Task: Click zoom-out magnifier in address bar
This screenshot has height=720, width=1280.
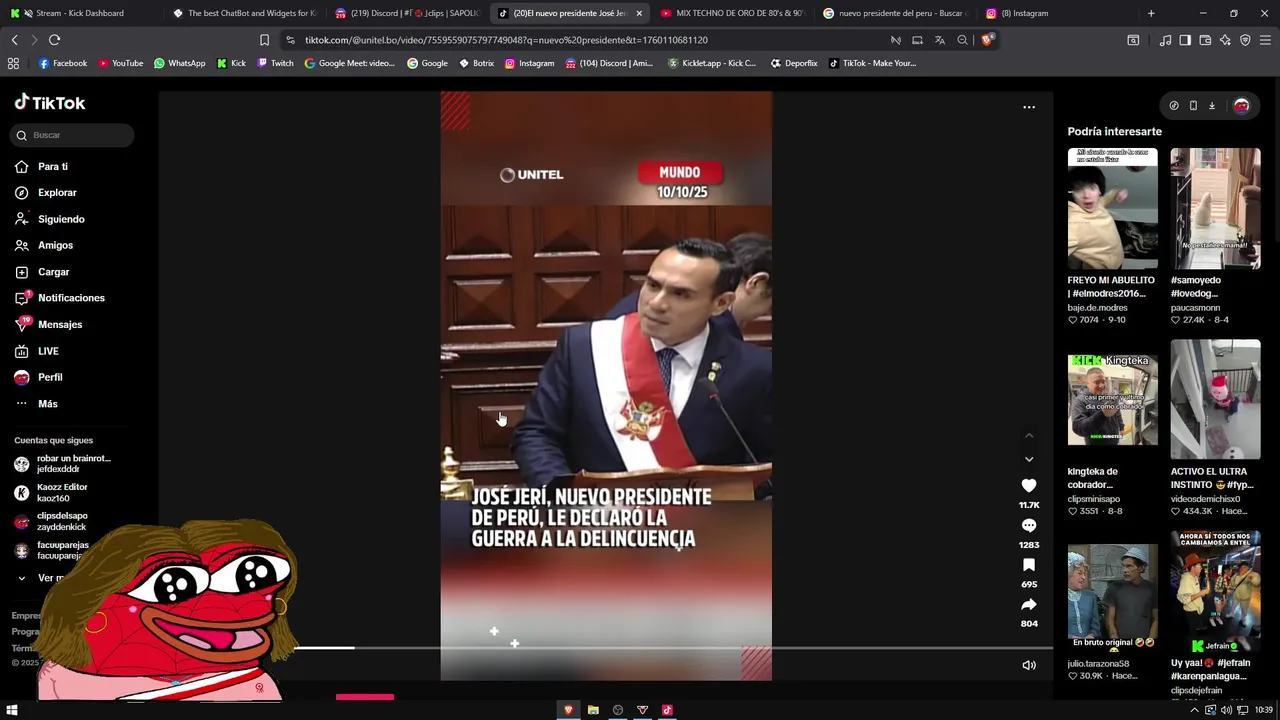Action: coord(962,40)
